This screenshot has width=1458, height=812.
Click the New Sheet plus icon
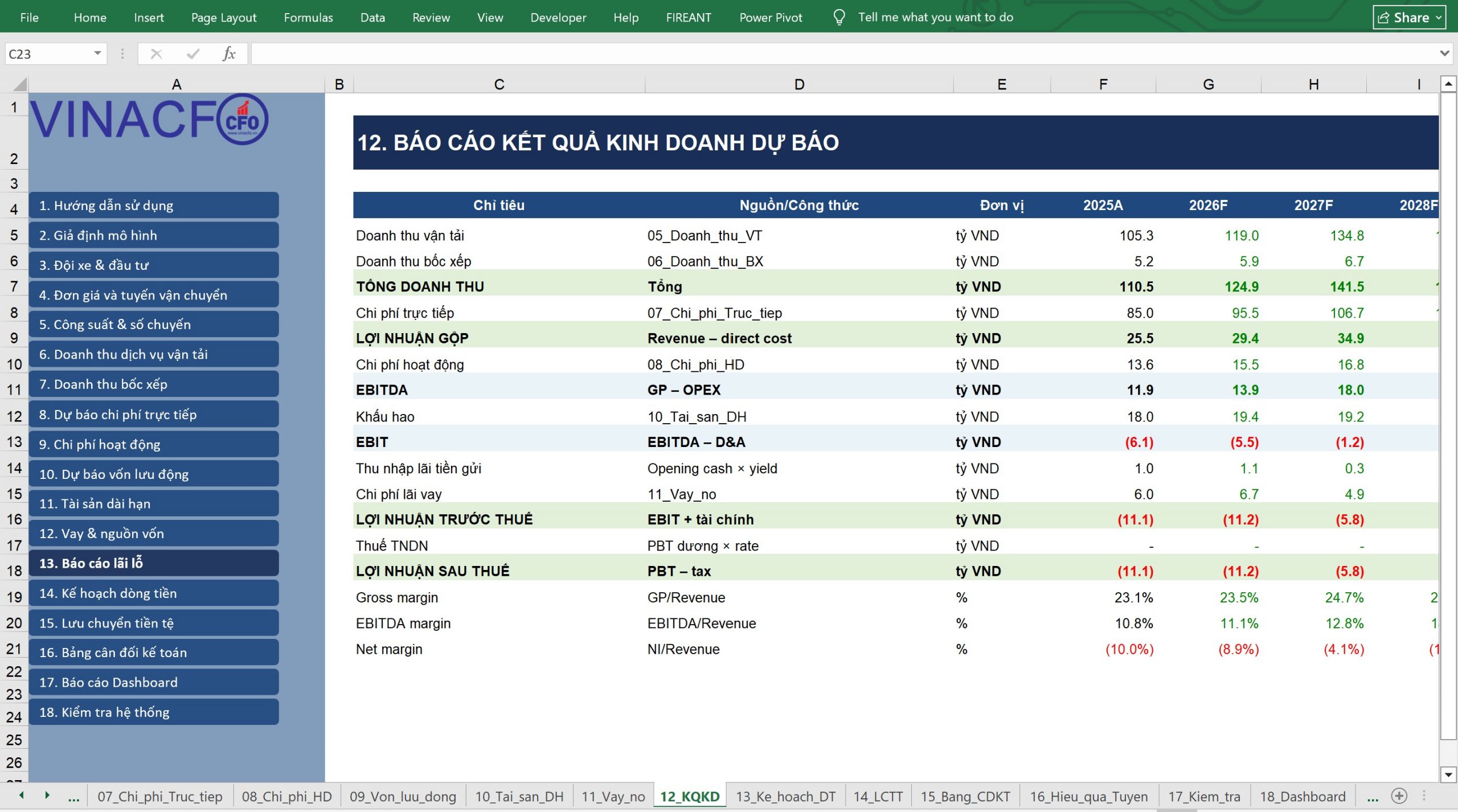(1399, 795)
